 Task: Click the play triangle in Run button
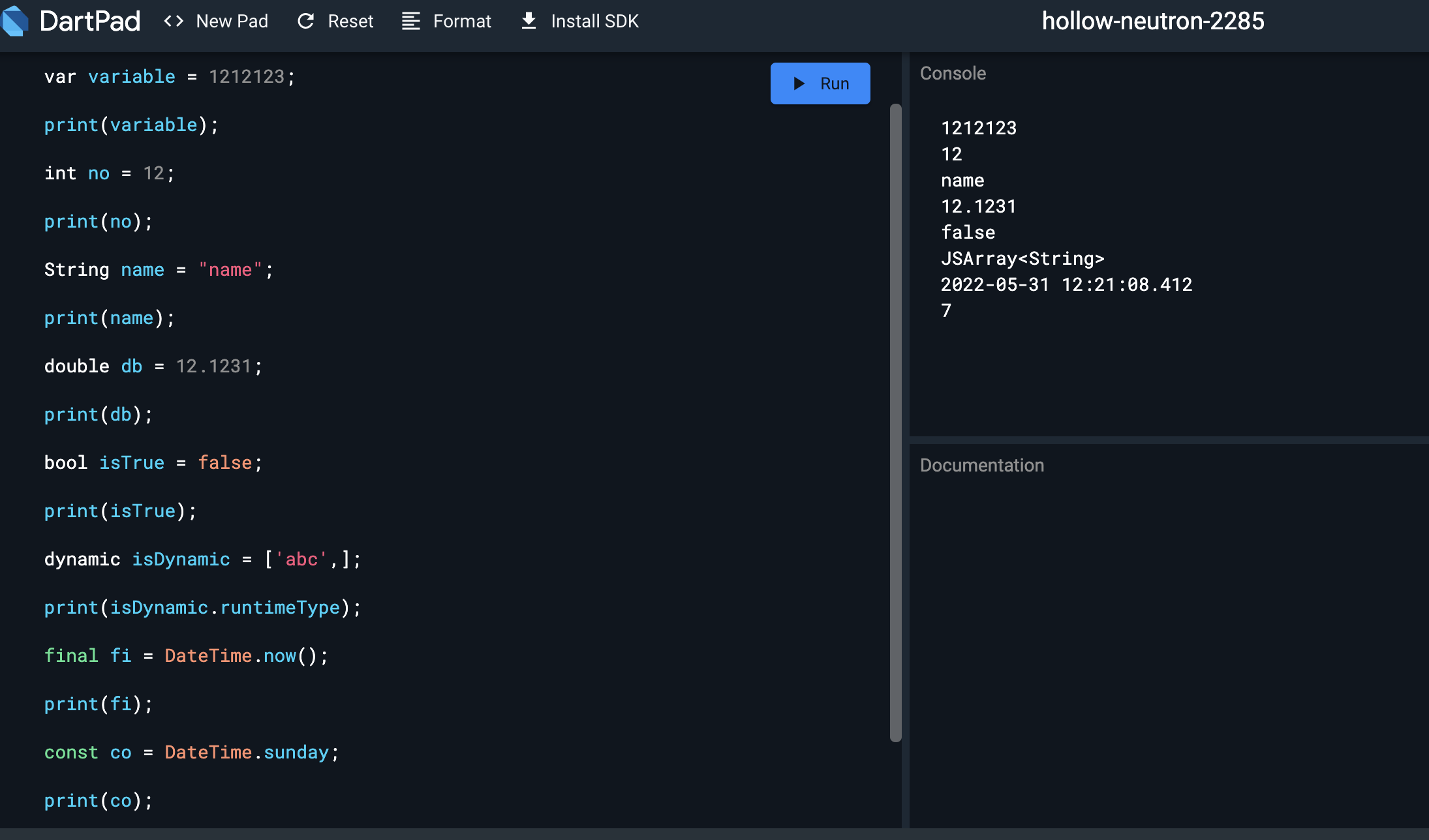click(x=799, y=83)
